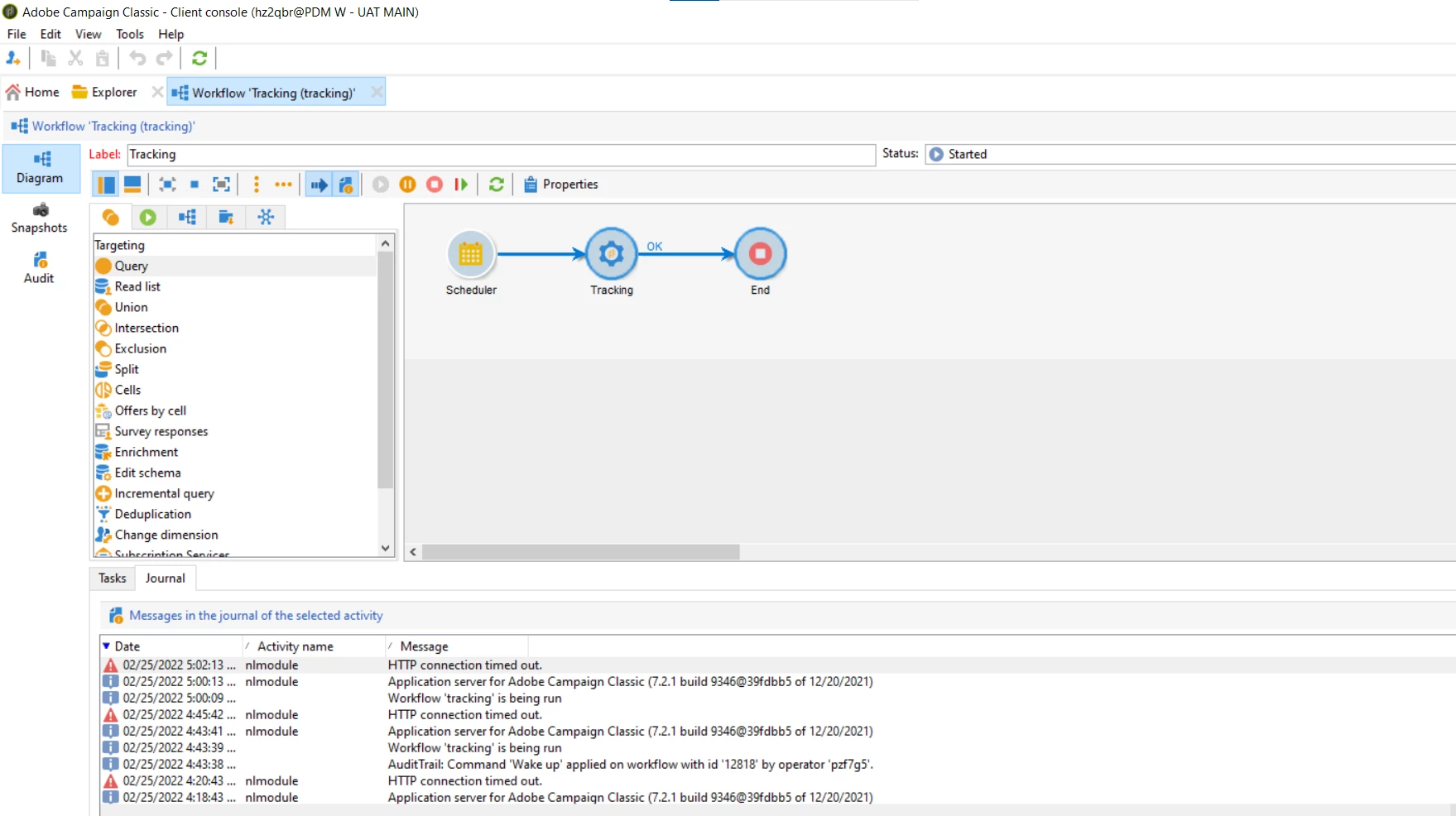
Task: Open the Tools menu
Action: coord(130,34)
